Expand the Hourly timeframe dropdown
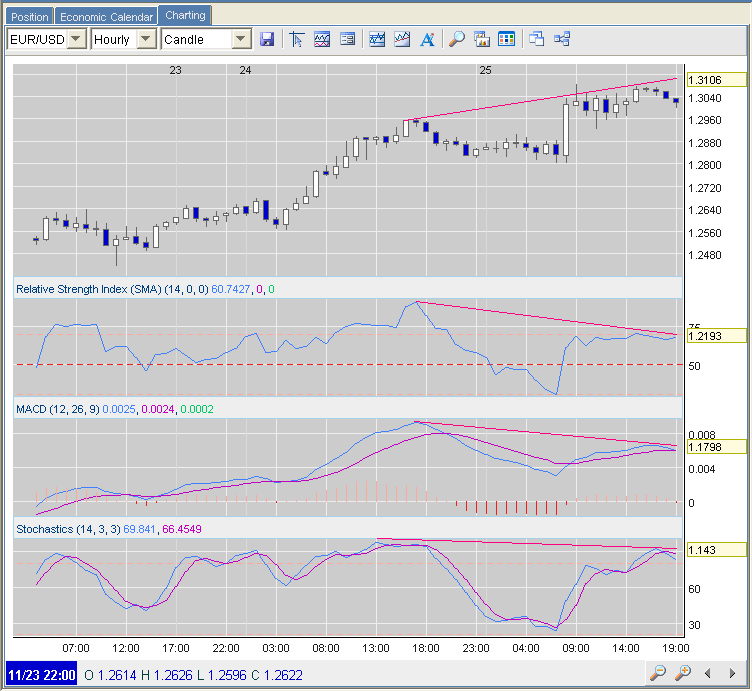The height and width of the screenshot is (691, 752). 145,39
